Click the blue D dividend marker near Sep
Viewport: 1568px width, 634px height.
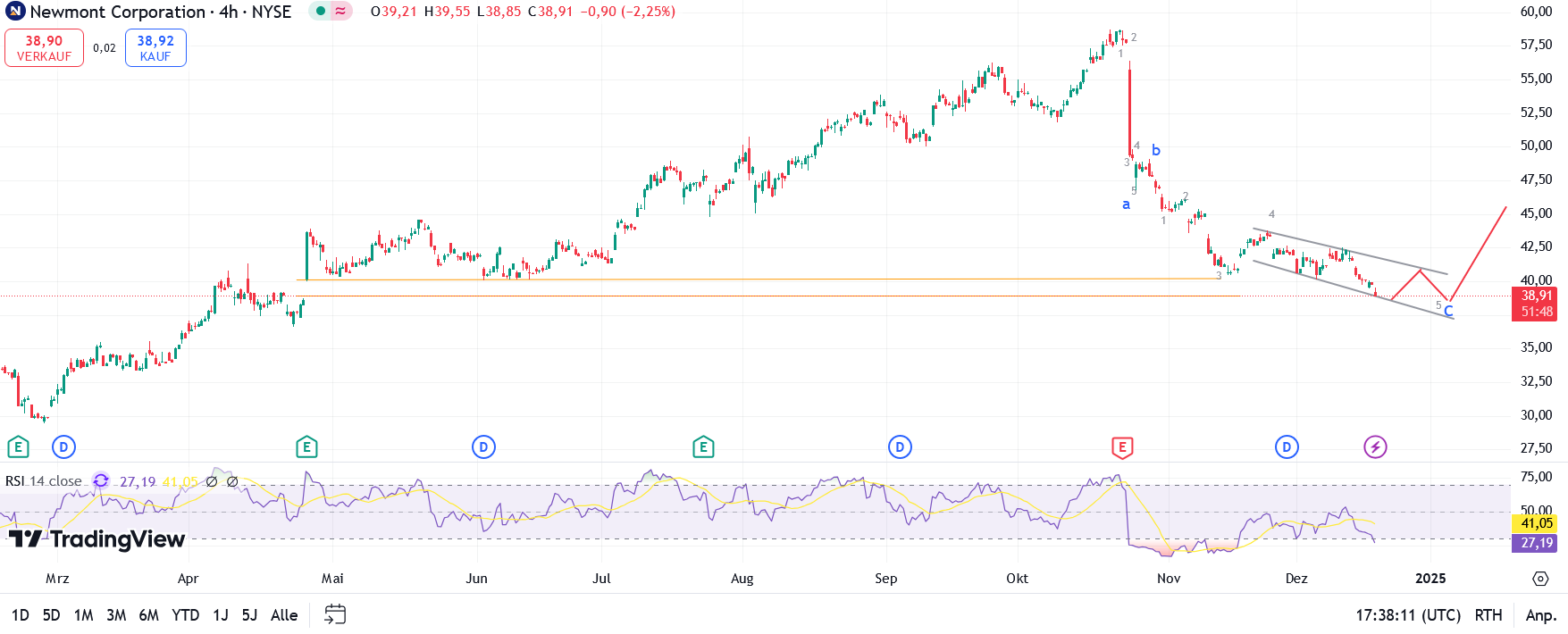(x=900, y=447)
